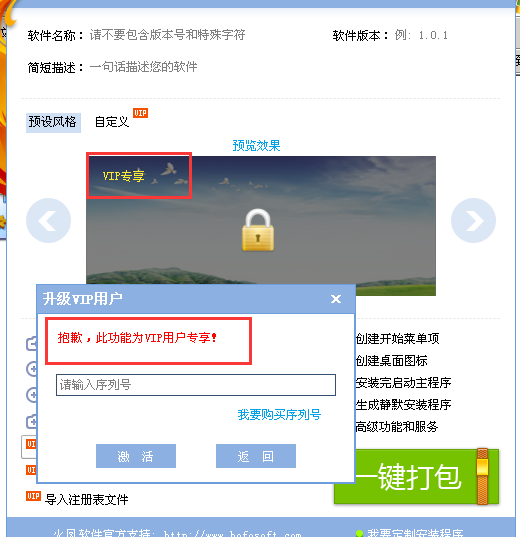The width and height of the screenshot is (520, 537).
Task: Open the 我要购买序列号 link
Action: (279, 415)
